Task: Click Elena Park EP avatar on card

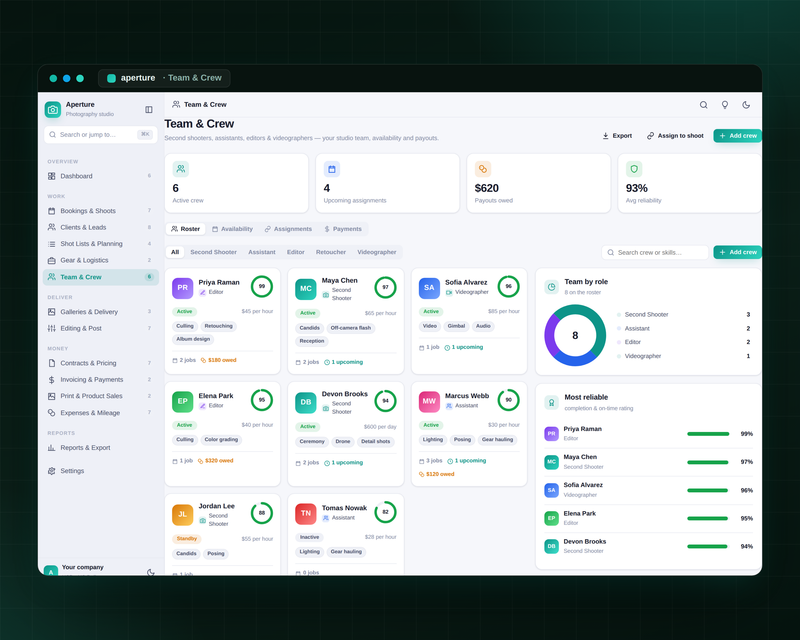Action: (x=183, y=401)
